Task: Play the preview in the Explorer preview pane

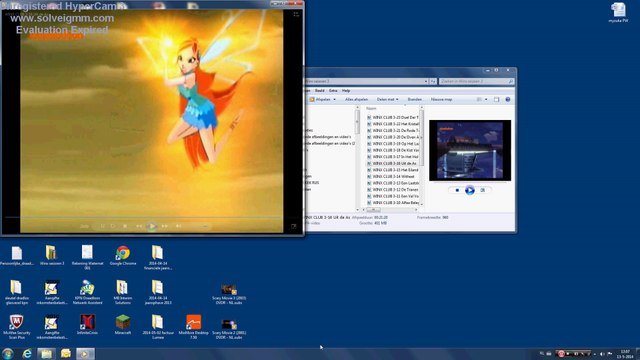Action: (470, 190)
